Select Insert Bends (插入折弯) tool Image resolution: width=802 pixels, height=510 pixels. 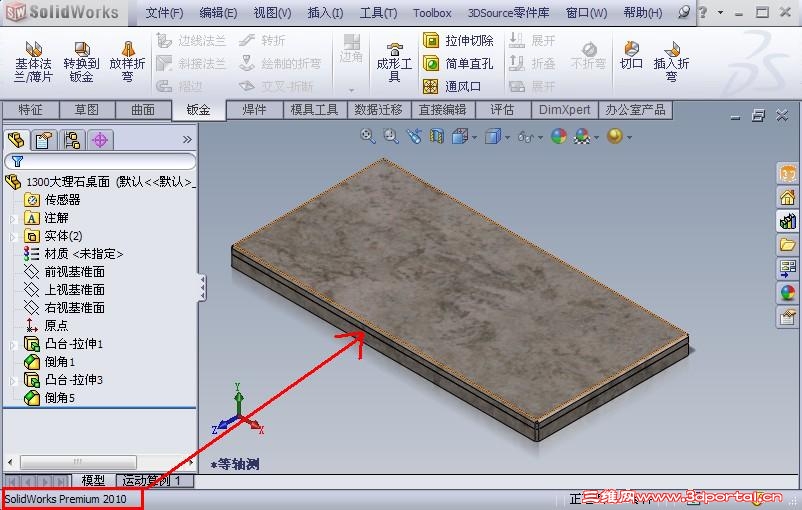(671, 62)
